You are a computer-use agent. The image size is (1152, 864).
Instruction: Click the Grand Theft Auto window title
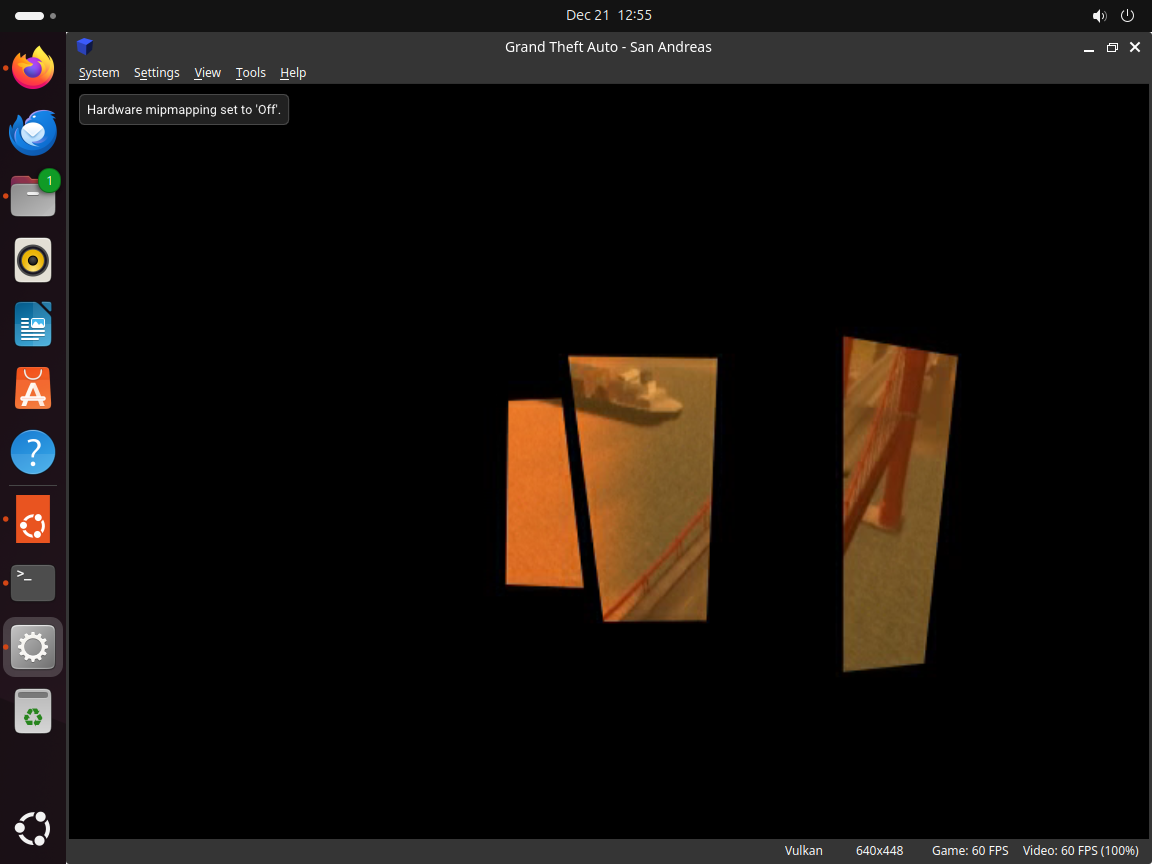608,47
